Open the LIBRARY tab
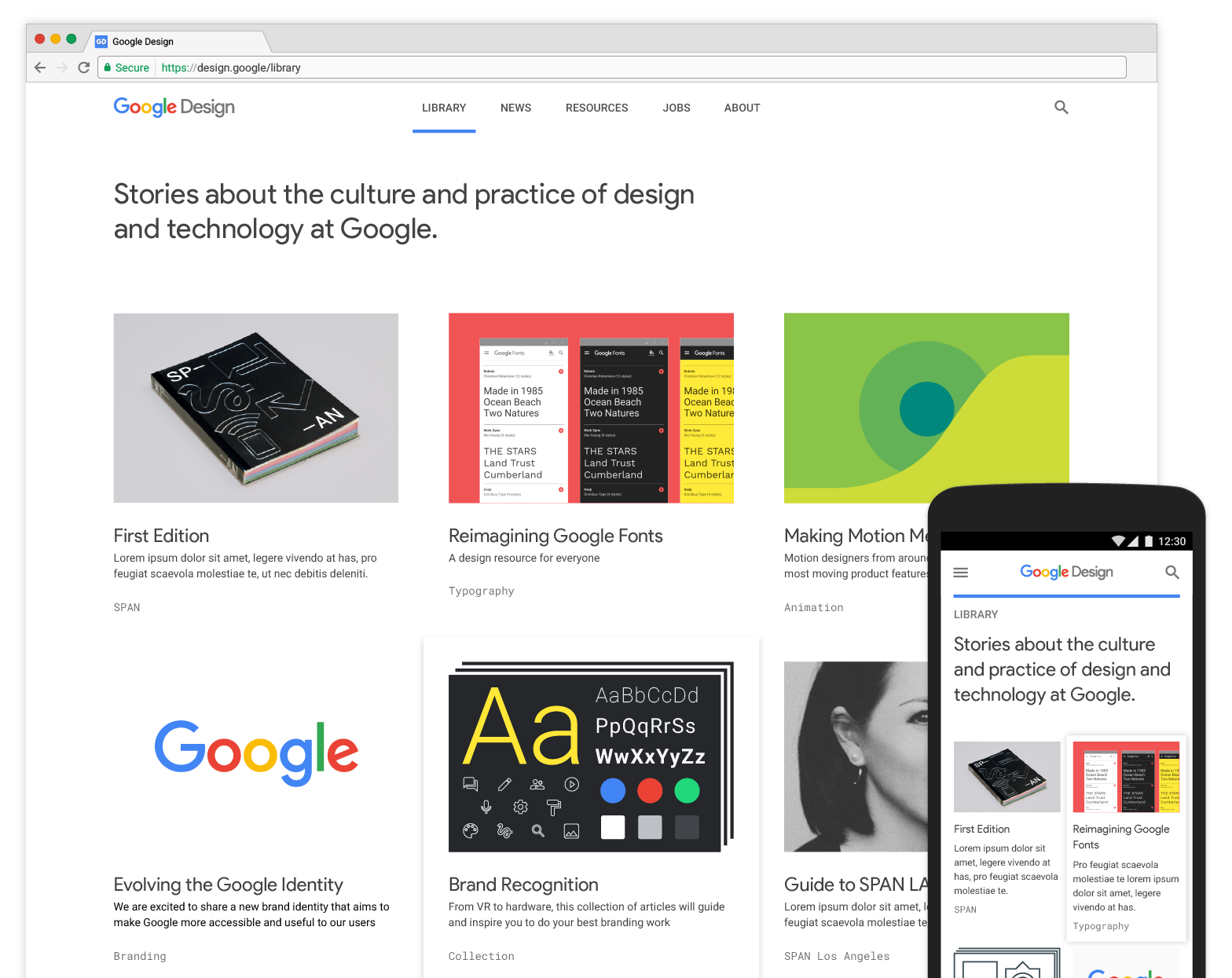 tap(444, 108)
